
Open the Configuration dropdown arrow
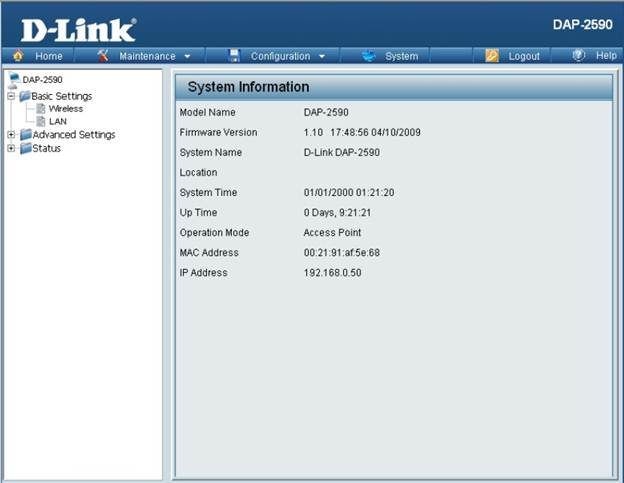tap(322, 56)
